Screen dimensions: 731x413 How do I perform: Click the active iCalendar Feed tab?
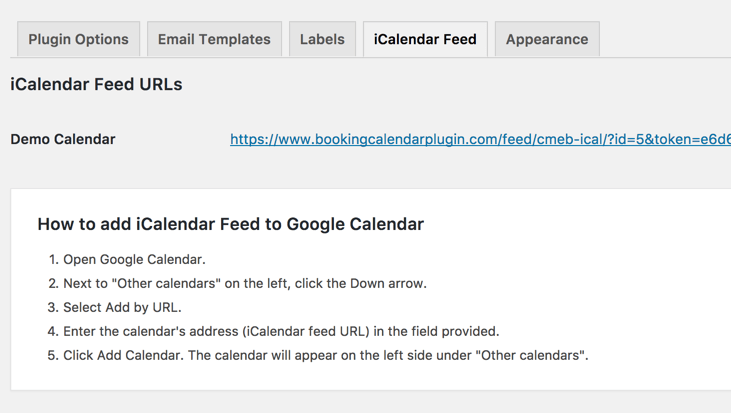click(x=425, y=40)
